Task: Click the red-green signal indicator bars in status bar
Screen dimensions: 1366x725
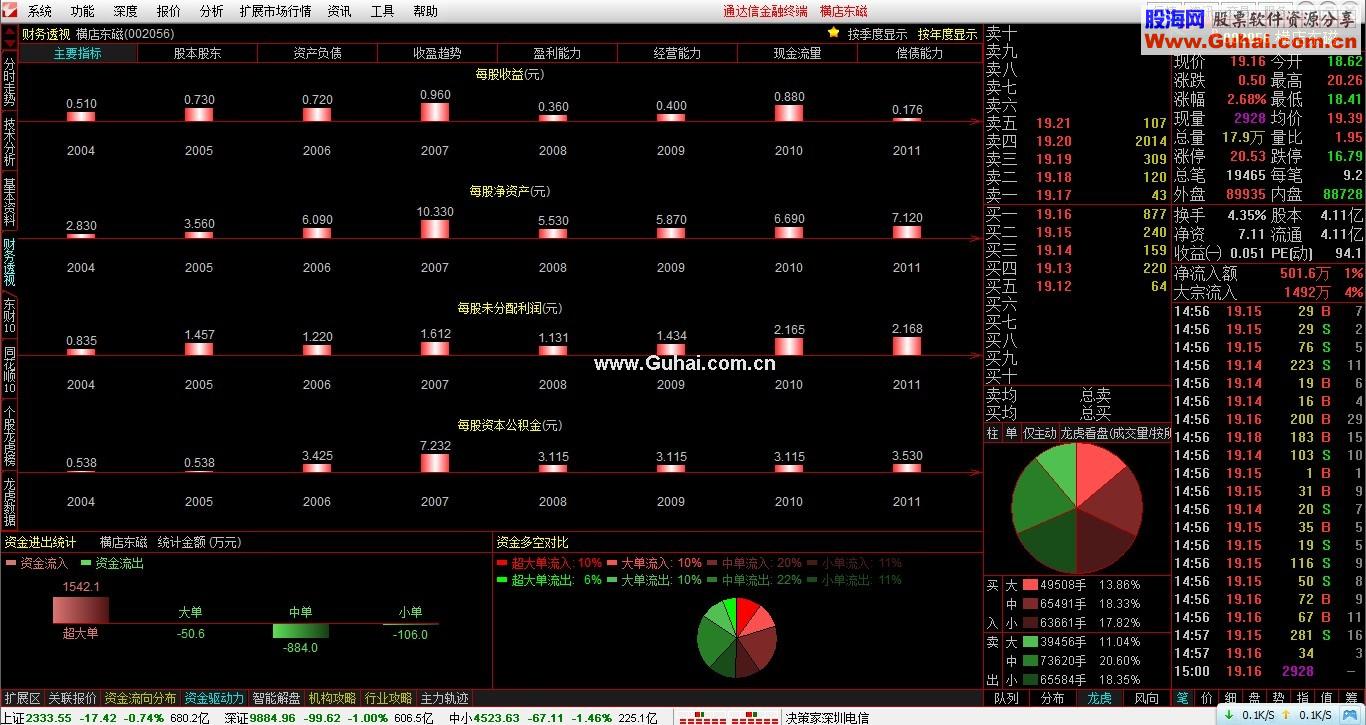Action: tap(727, 717)
